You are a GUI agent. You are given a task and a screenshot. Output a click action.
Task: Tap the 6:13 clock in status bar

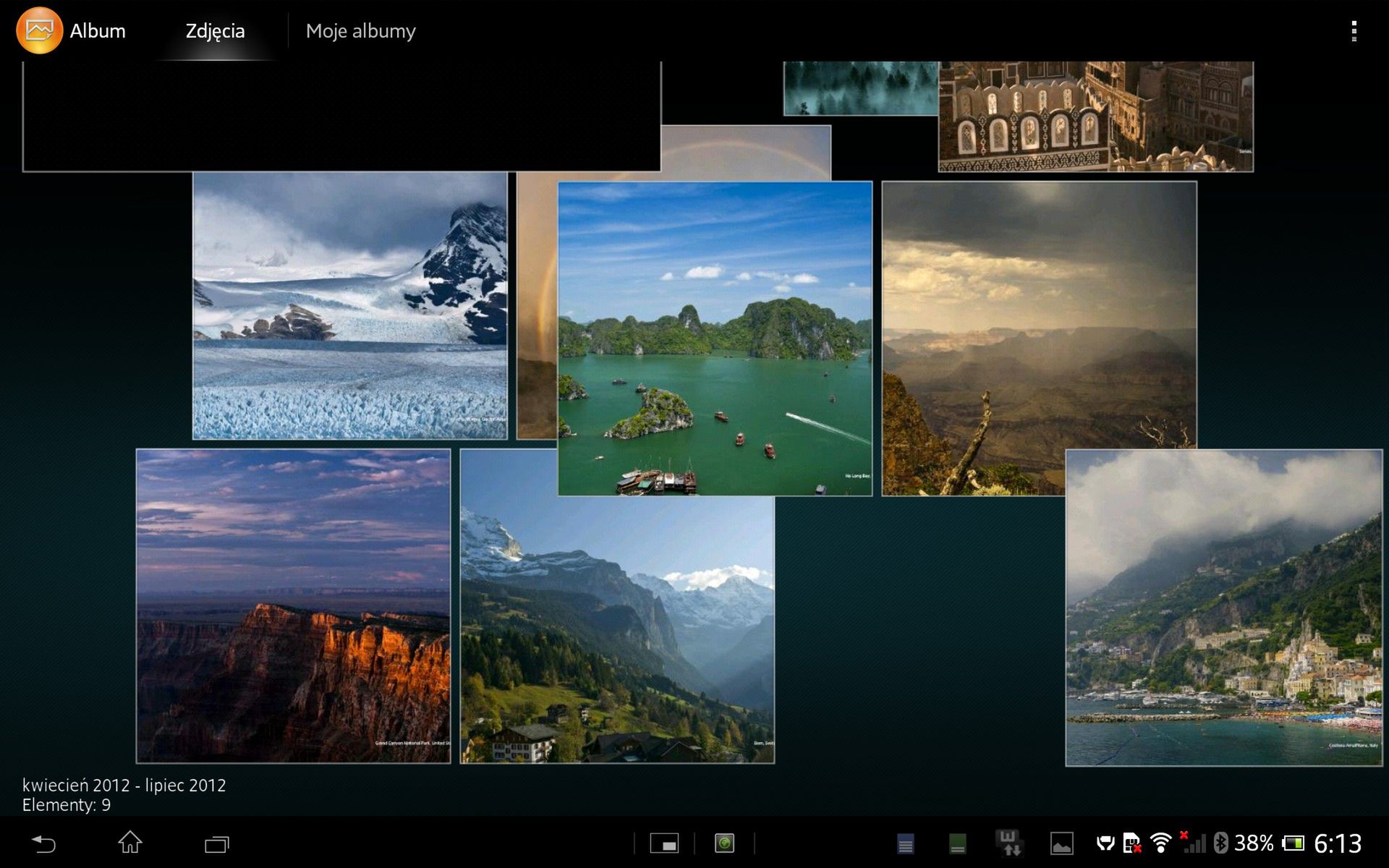click(1337, 843)
